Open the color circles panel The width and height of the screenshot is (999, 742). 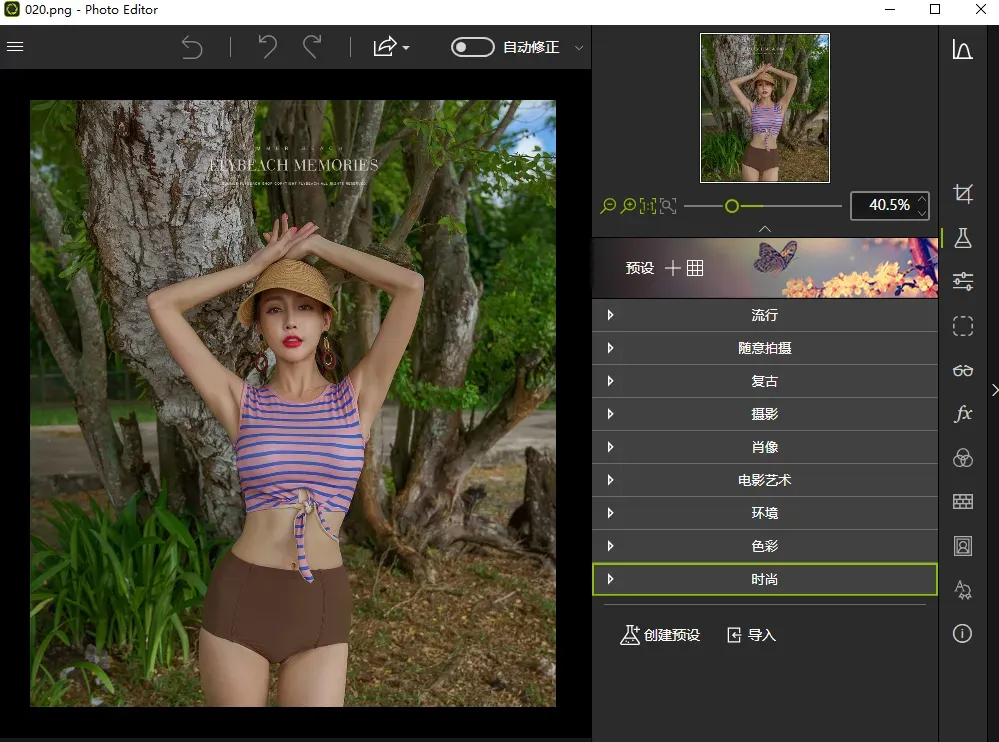tap(963, 458)
